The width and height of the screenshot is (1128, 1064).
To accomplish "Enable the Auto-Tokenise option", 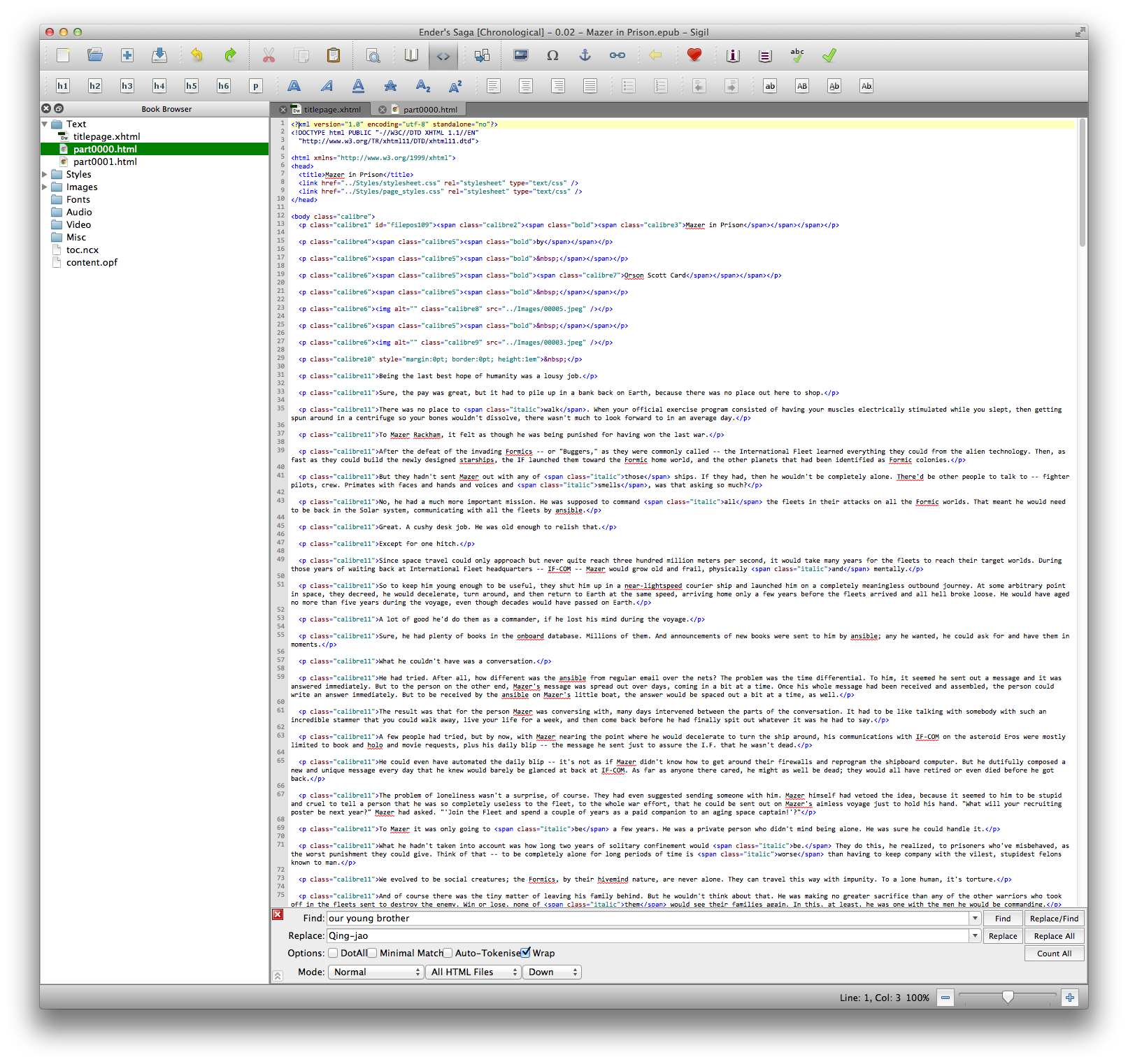I will click(448, 953).
